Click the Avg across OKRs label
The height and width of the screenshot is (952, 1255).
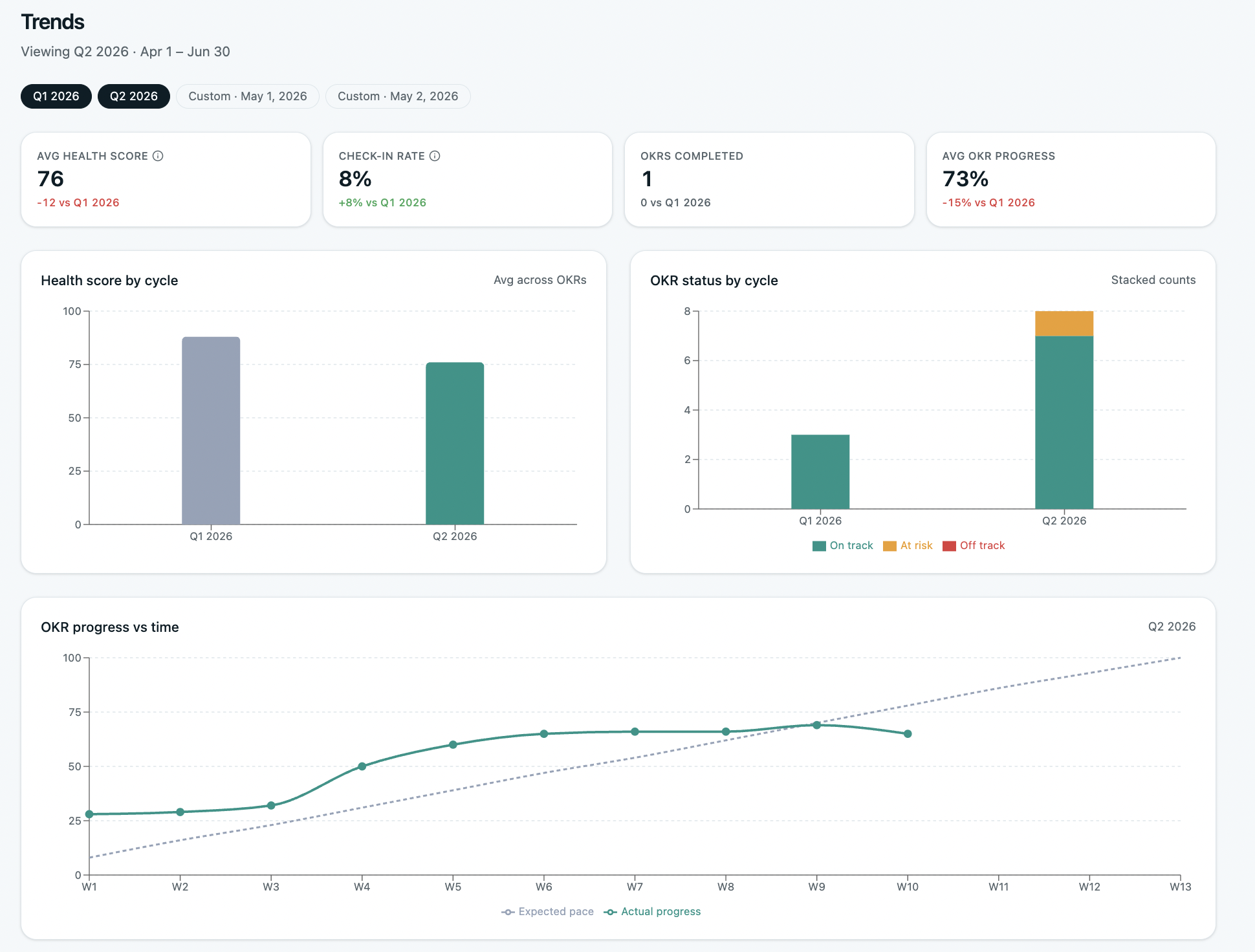point(540,280)
